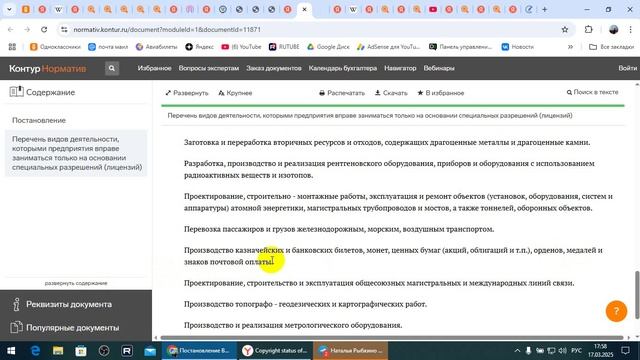Image resolution: width=640 pixels, height=360 pixels.
Task: Open Вебинары menu item
Action: [x=439, y=68]
